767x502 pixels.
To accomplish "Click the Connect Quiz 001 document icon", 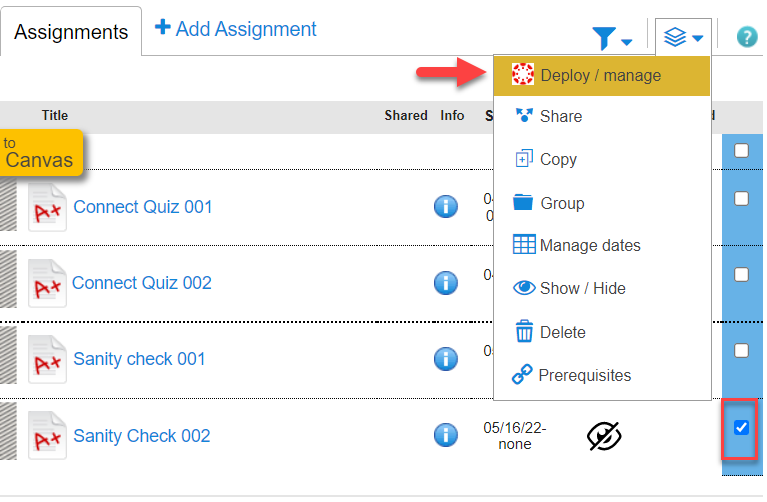I will (x=47, y=207).
